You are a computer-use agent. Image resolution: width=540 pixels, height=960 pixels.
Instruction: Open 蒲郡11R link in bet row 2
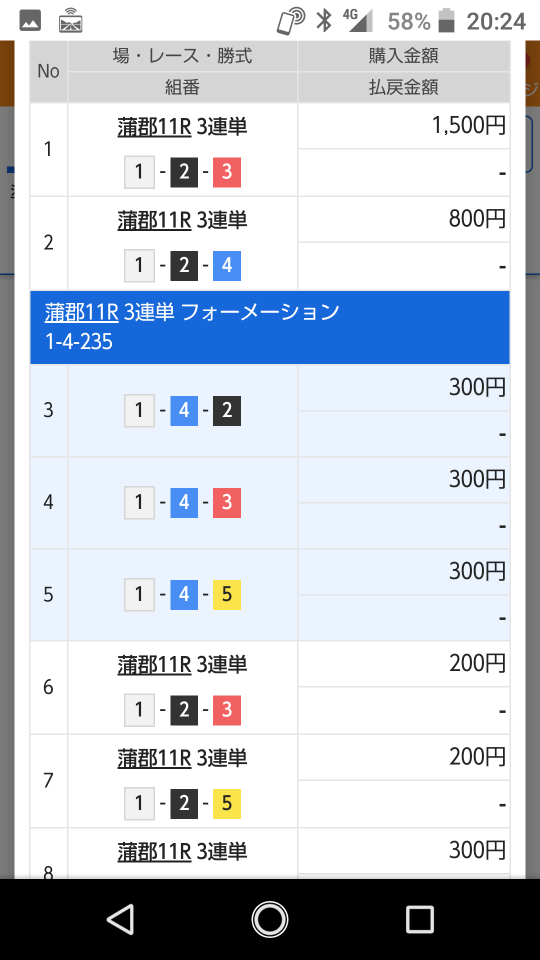pos(154,220)
